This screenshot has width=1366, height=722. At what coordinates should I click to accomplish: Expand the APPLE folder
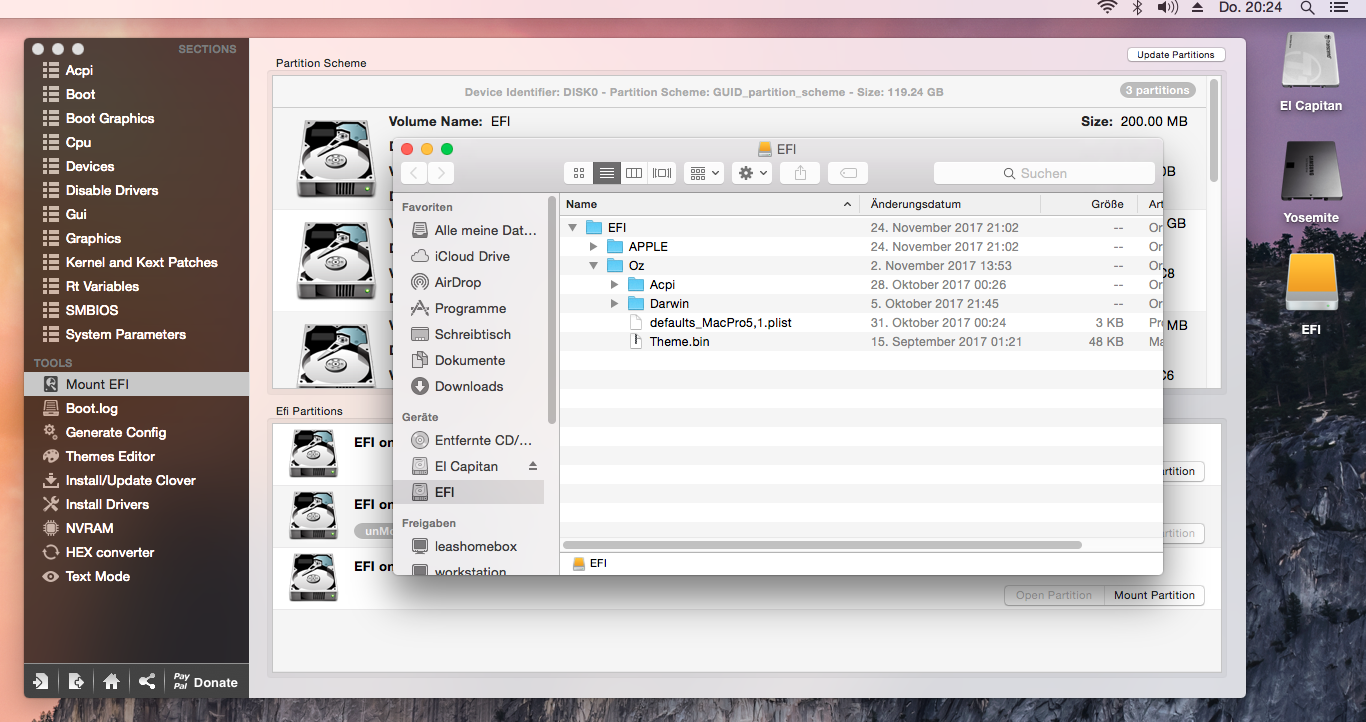[x=594, y=247]
